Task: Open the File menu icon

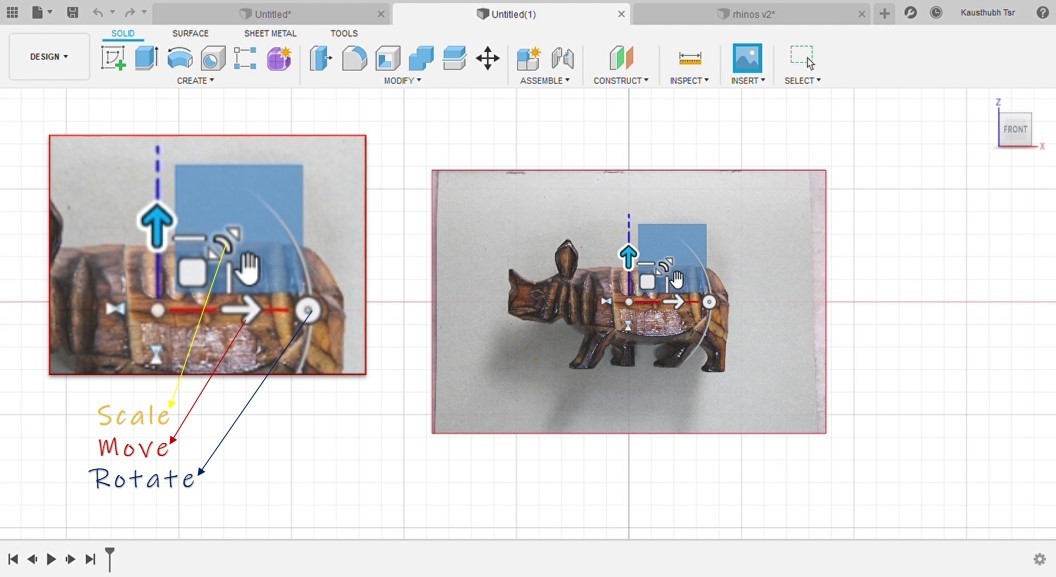Action: click(38, 12)
